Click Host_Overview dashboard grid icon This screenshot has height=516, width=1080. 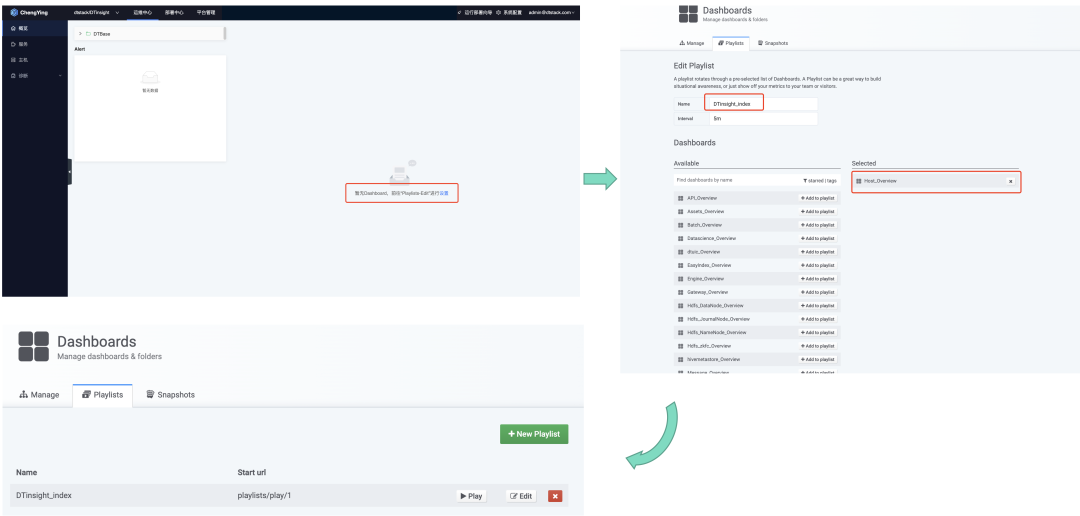tap(858, 181)
